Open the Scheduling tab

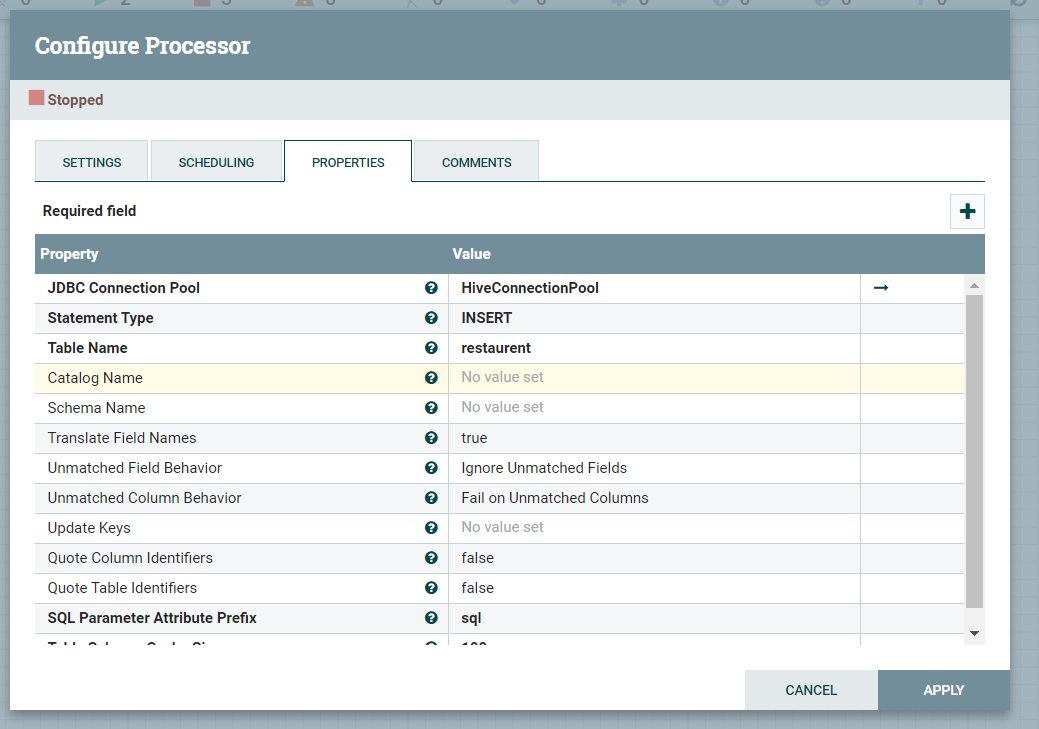tap(216, 162)
